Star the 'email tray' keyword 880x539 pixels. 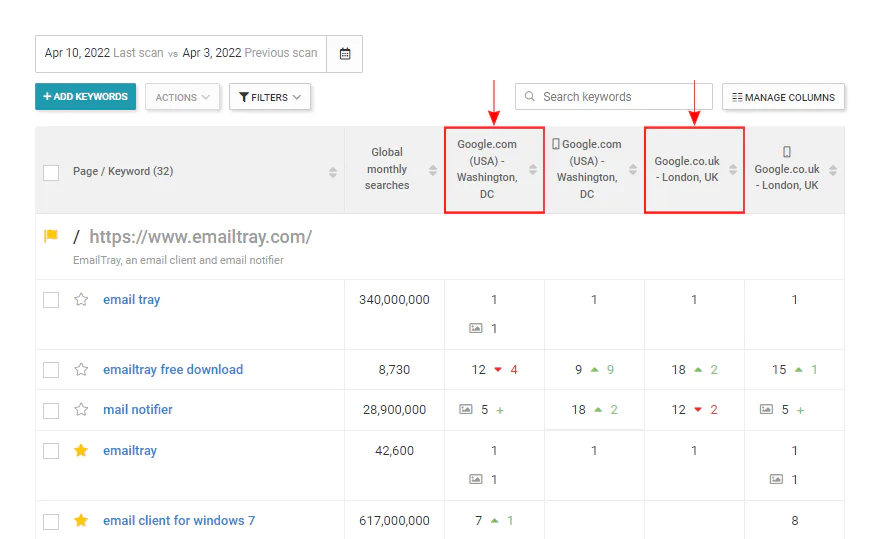pyautogui.click(x=81, y=299)
